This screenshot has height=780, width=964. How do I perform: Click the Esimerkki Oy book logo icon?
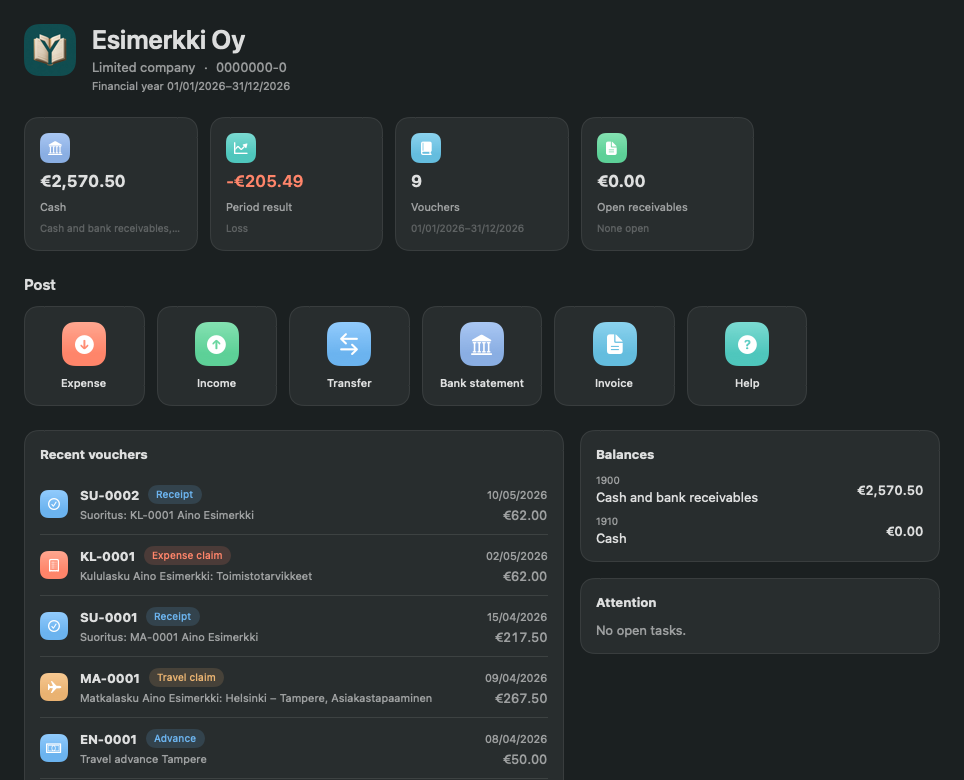(50, 50)
